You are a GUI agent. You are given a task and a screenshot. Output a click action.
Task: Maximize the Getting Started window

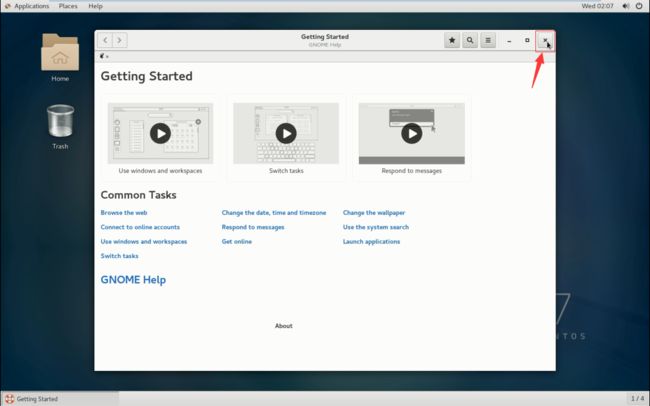[527, 40]
